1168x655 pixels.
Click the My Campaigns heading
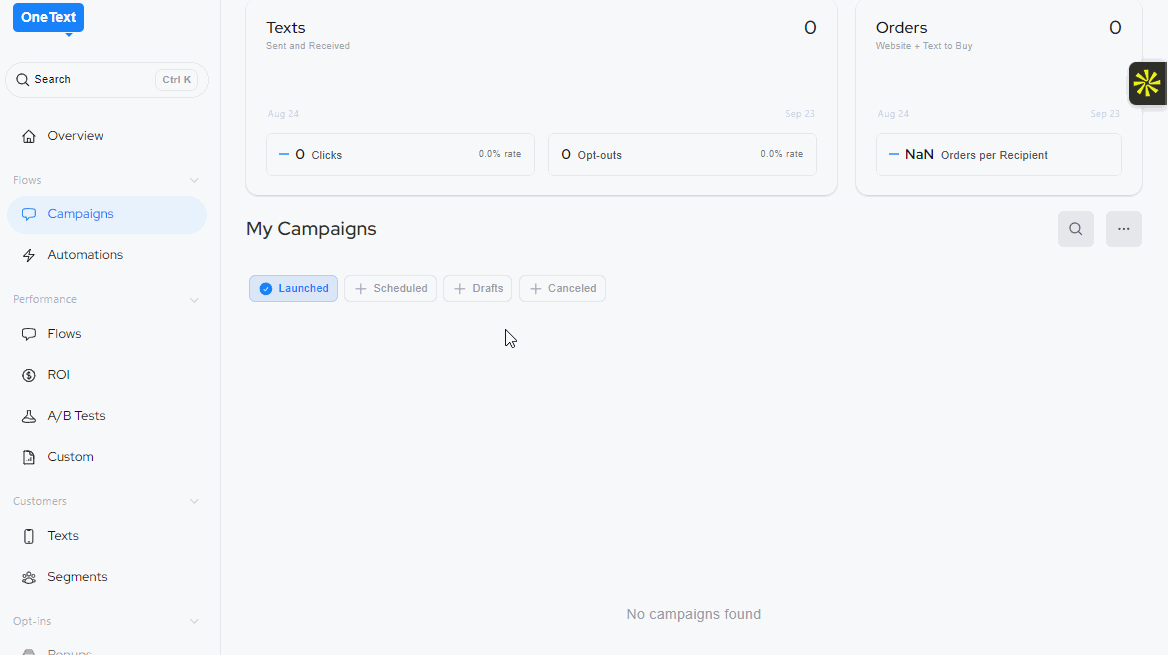click(311, 229)
